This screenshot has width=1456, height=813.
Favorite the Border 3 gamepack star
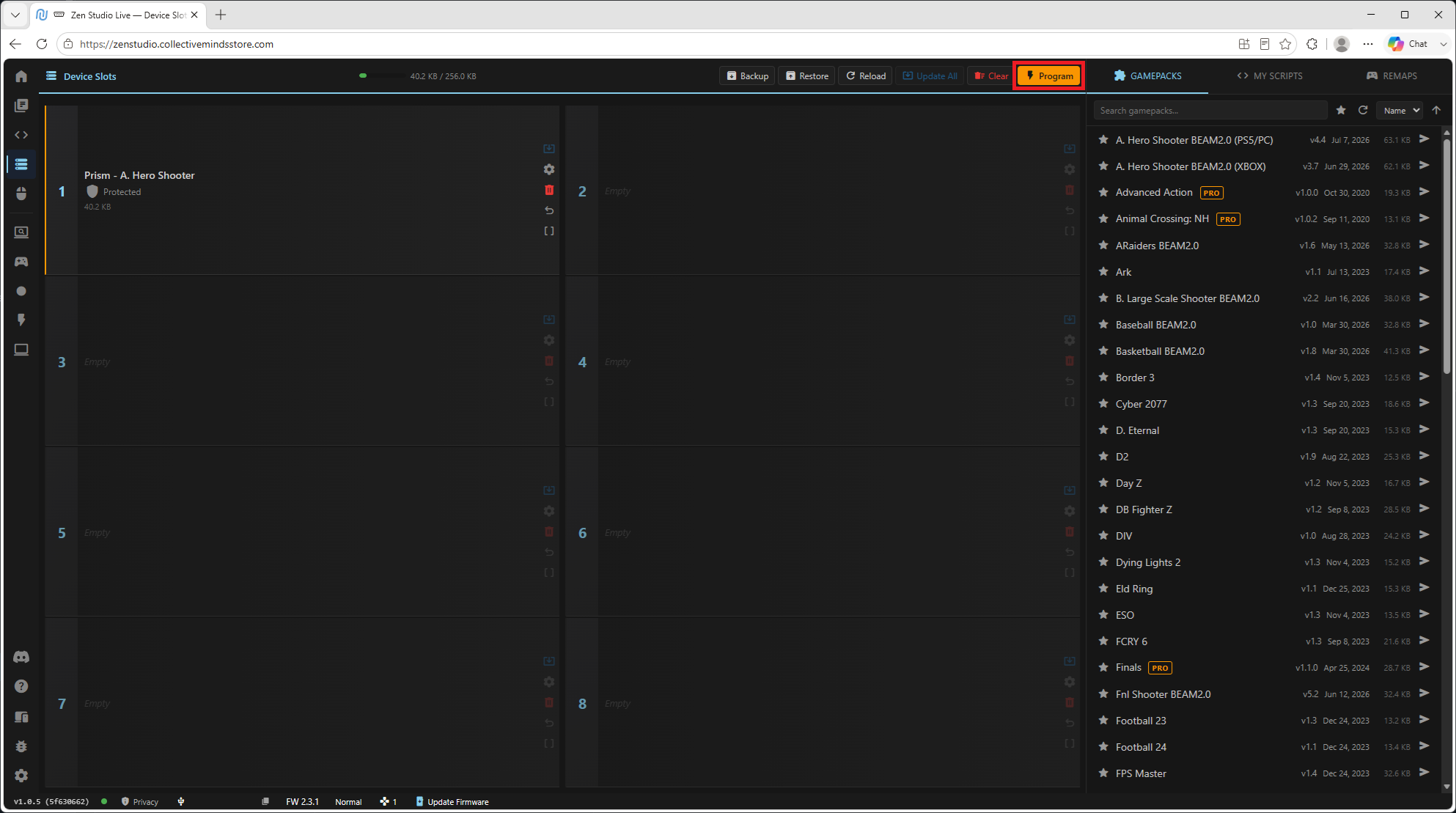coord(1103,377)
